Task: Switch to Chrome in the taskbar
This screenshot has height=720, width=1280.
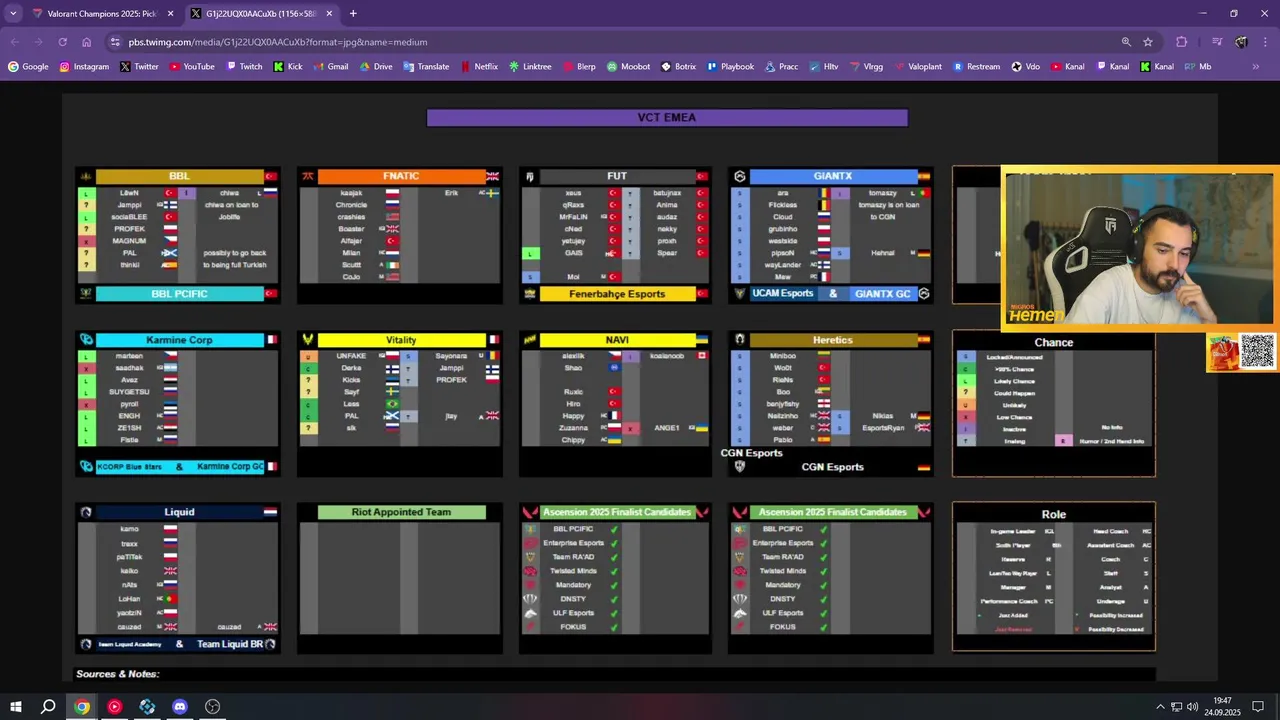Action: 82,707
